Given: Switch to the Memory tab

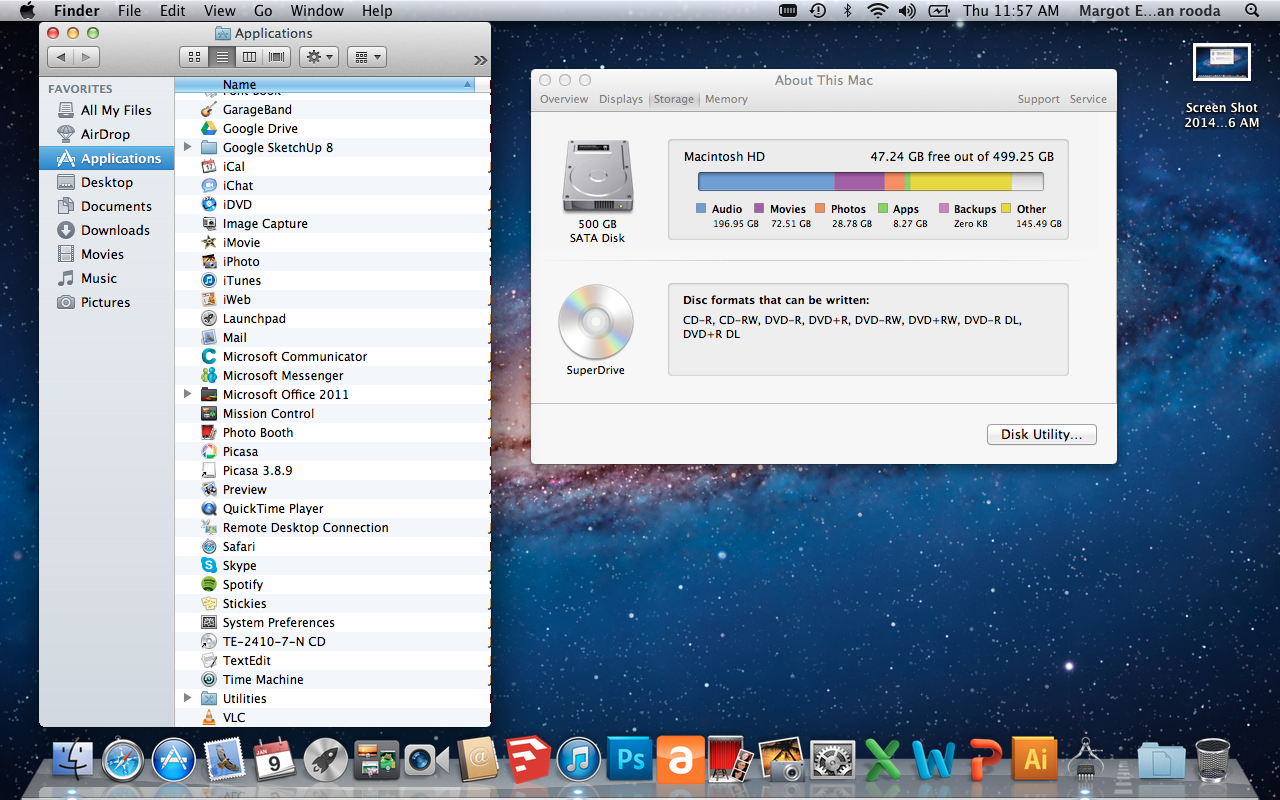Looking at the screenshot, I should (726, 99).
